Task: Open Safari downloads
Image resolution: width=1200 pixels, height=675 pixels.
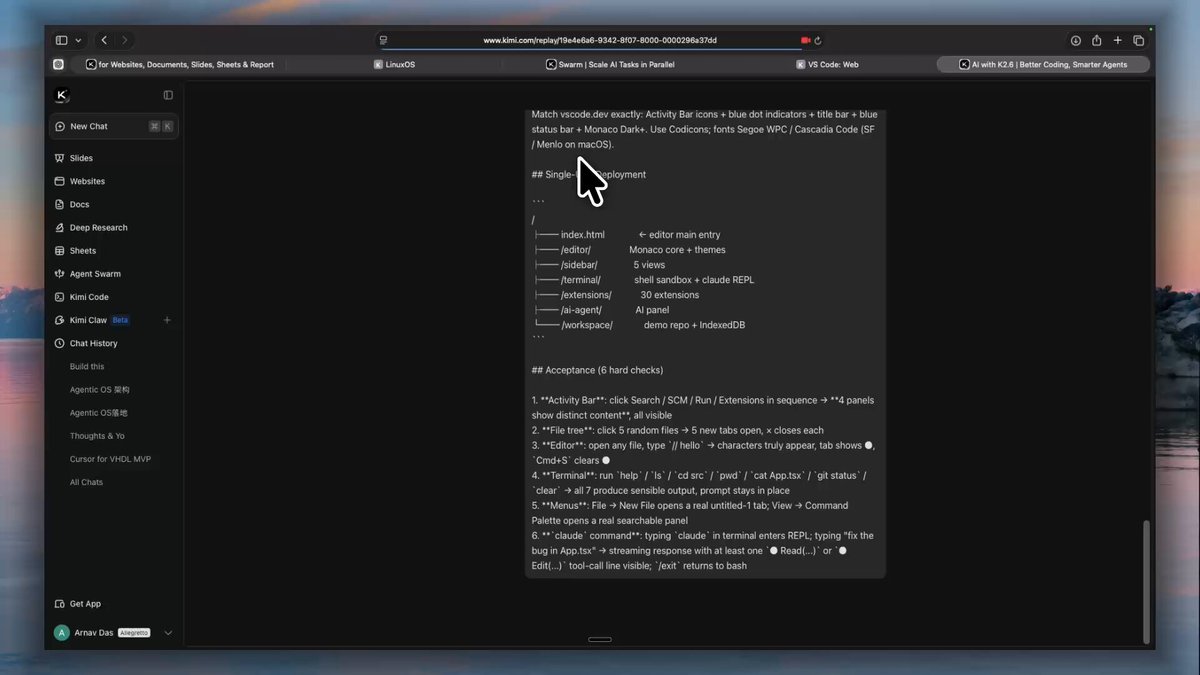Action: 1076,40
